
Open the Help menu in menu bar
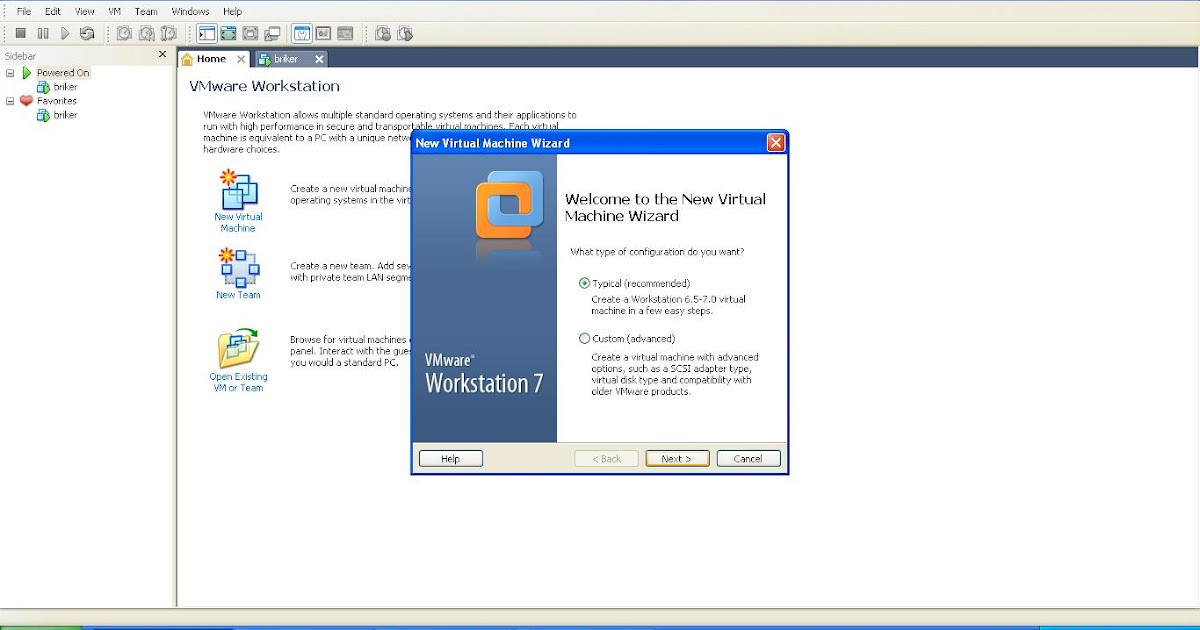(232, 11)
